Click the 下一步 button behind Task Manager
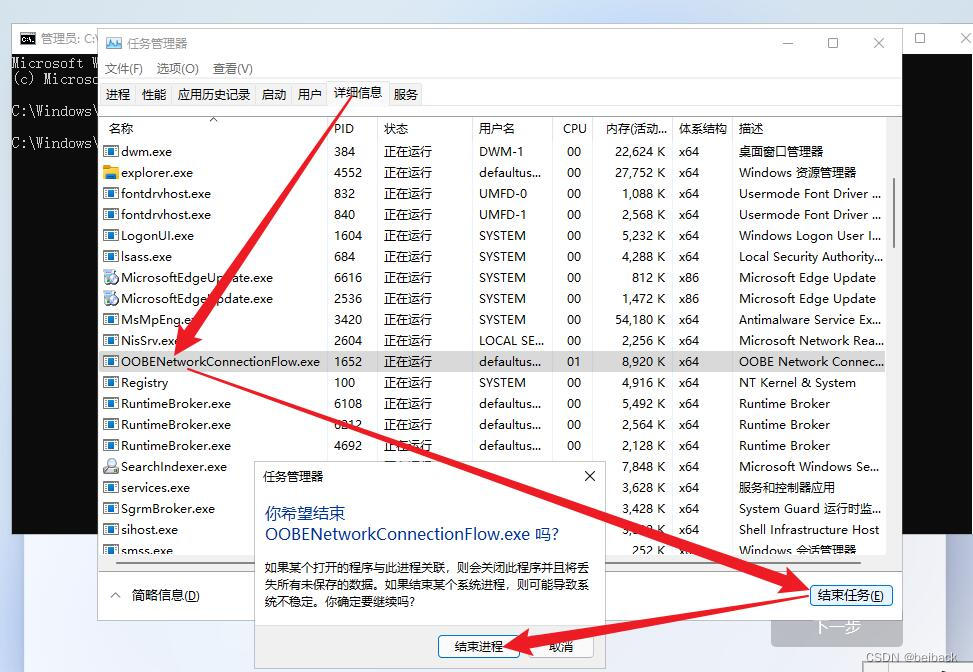Image resolution: width=973 pixels, height=672 pixels. (837, 628)
